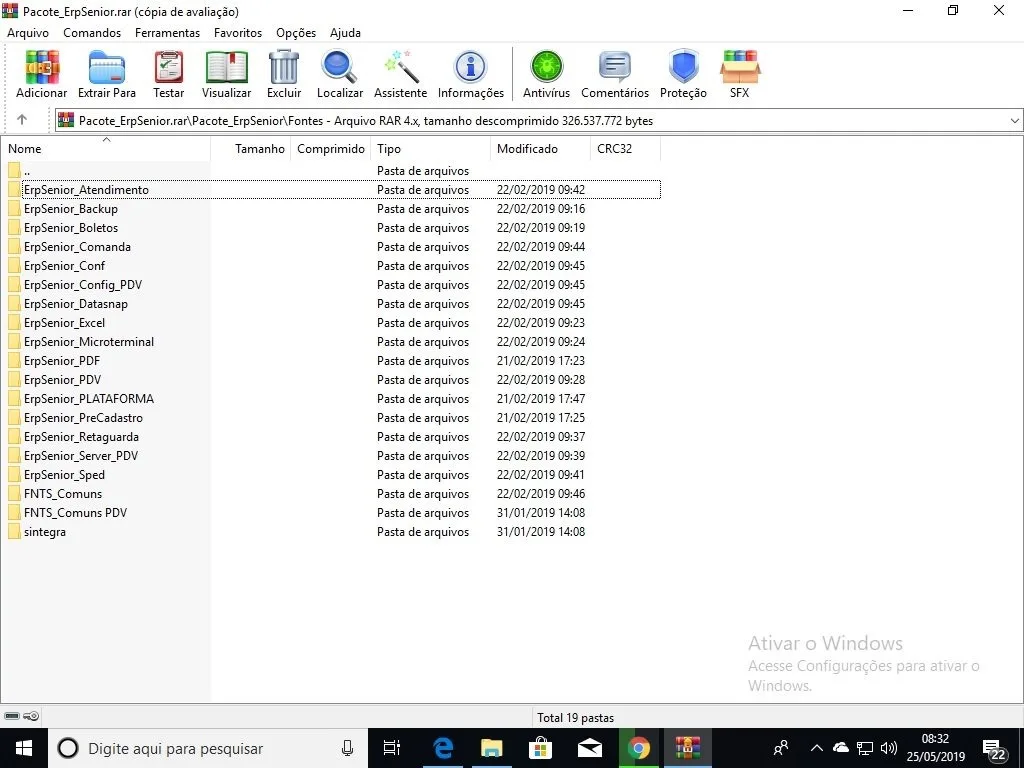Open the Comandos menu

point(92,33)
